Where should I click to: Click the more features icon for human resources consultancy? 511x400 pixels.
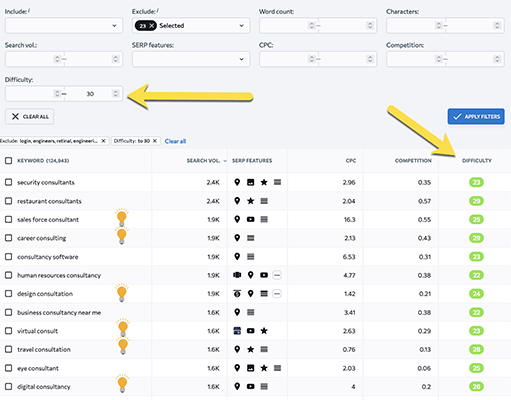[x=277, y=275]
